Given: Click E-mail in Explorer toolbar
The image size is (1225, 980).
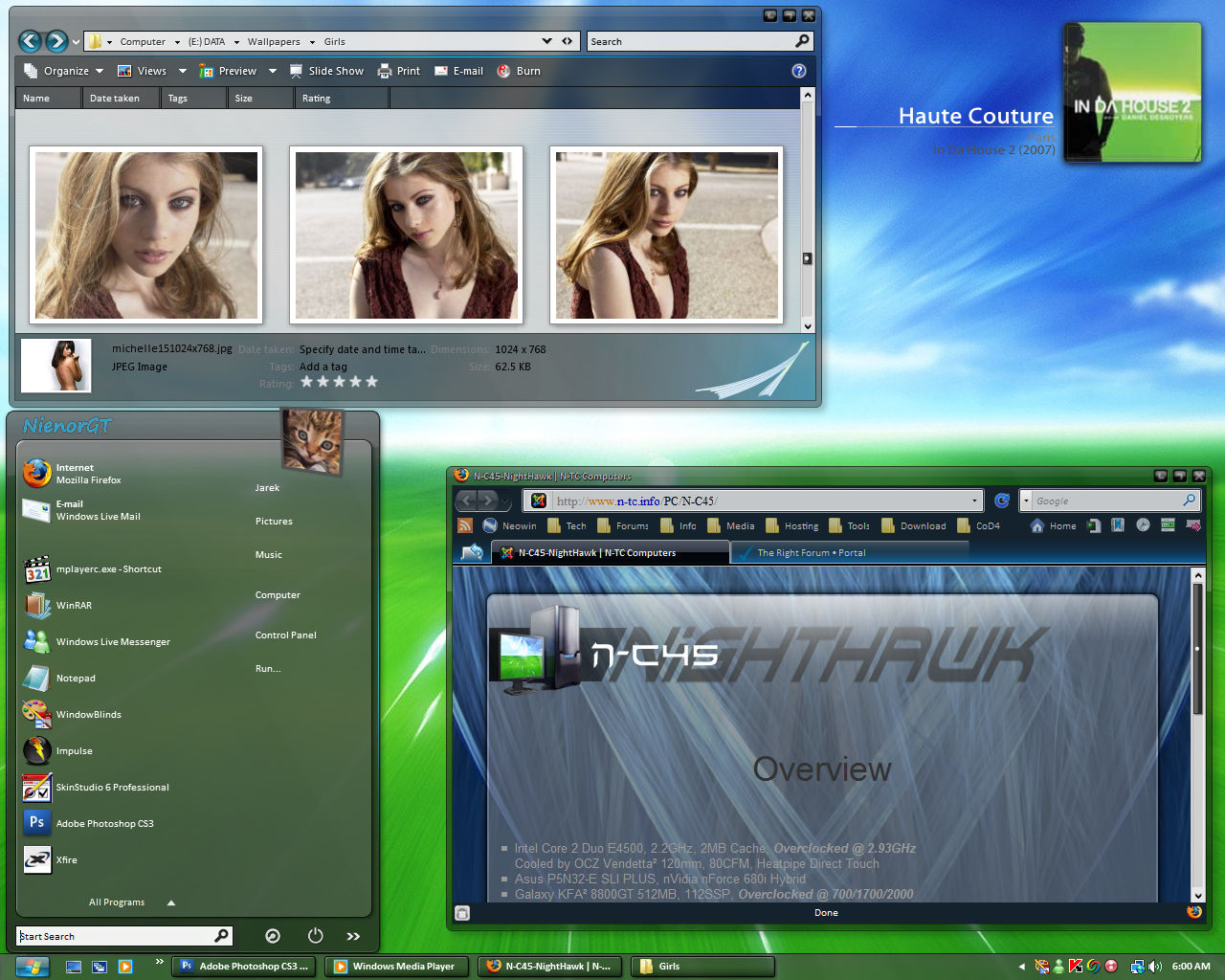Looking at the screenshot, I should [458, 71].
